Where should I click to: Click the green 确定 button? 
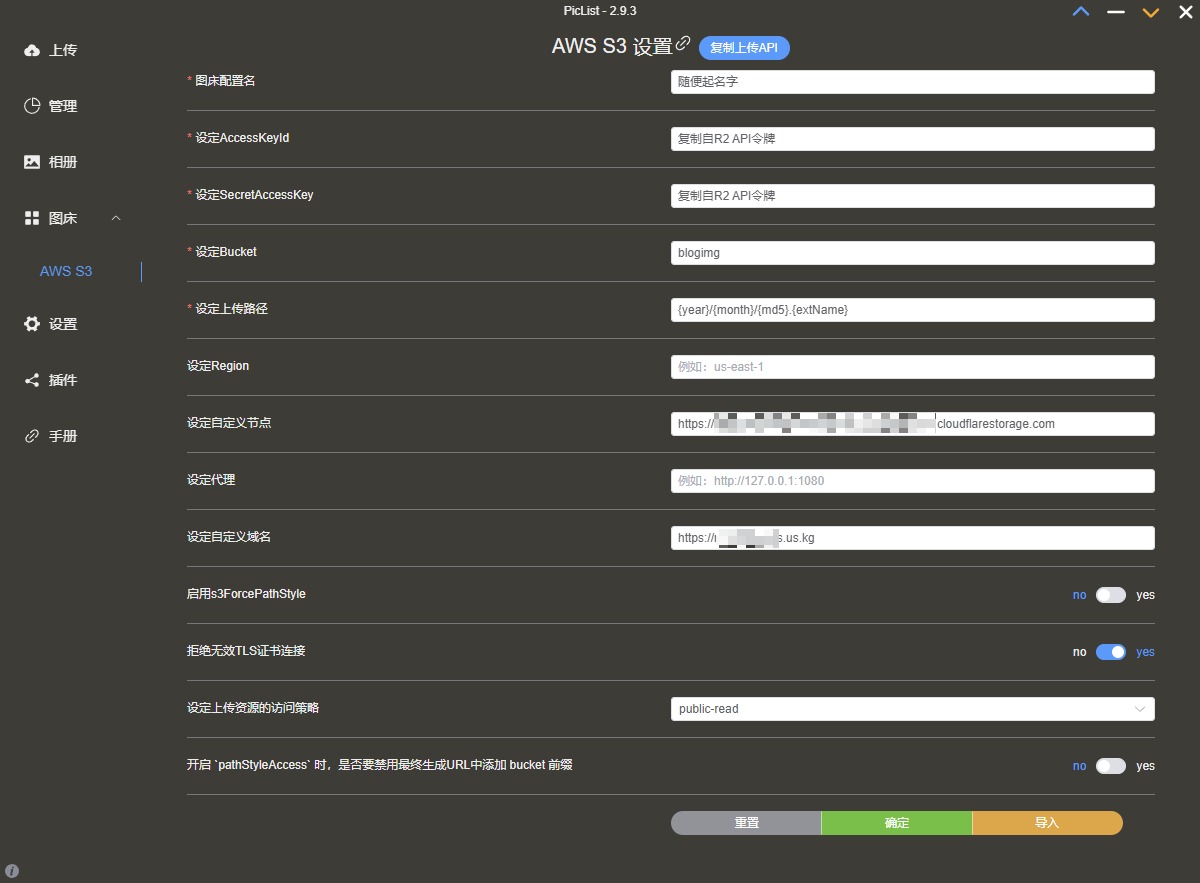coord(897,823)
